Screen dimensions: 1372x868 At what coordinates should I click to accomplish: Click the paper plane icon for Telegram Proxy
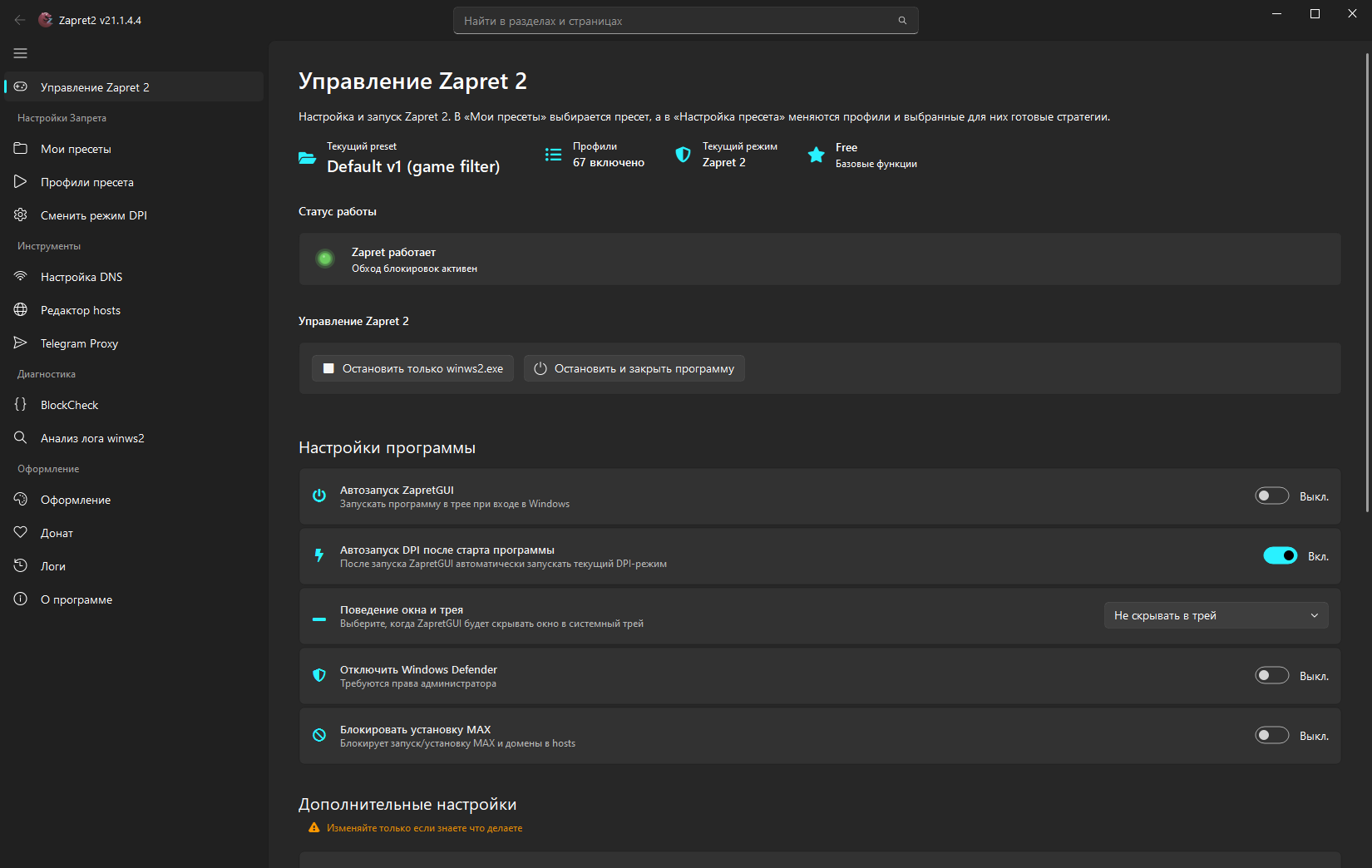(x=21, y=343)
